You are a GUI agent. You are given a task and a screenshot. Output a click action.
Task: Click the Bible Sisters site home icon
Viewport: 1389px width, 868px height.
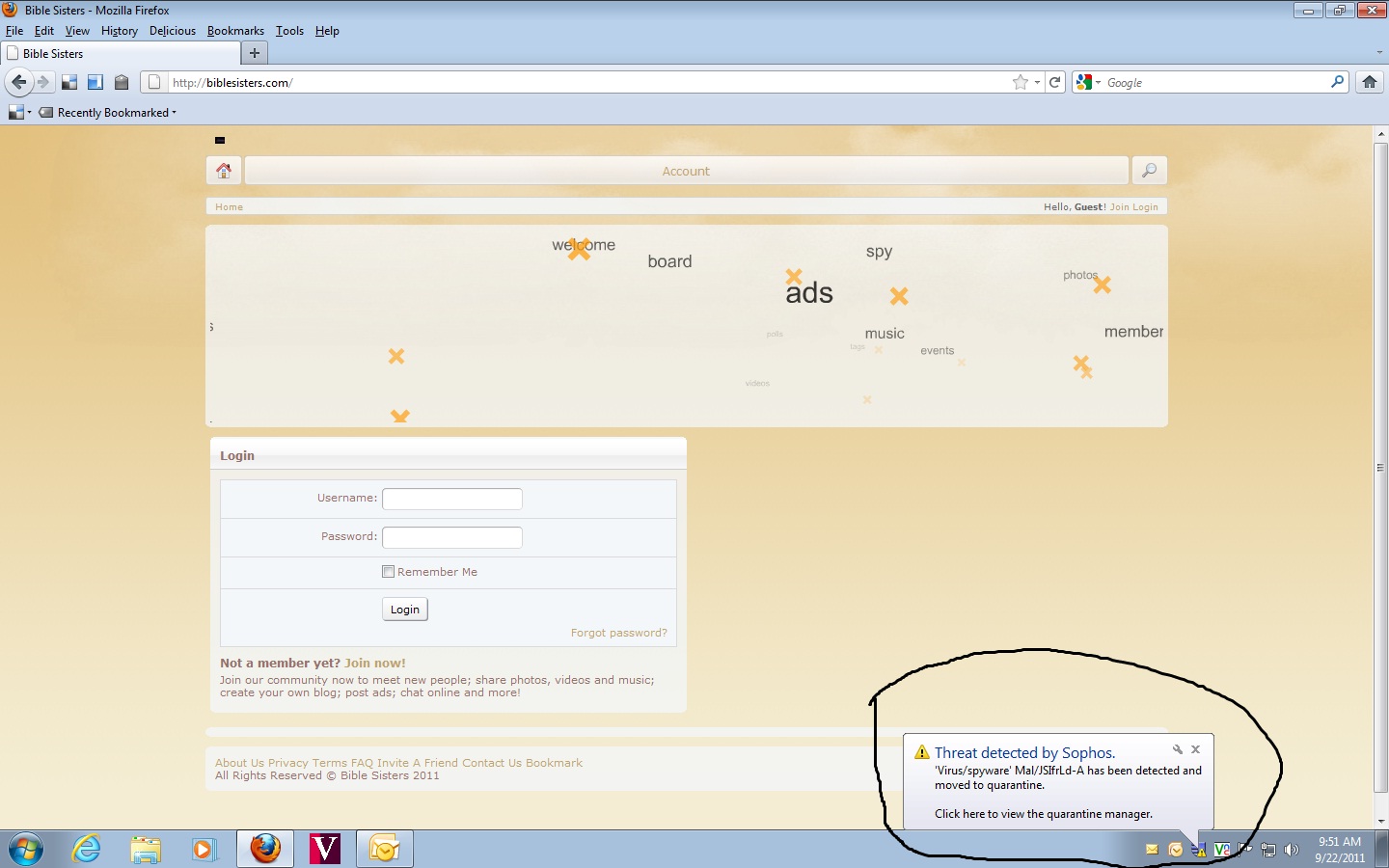[x=224, y=171]
